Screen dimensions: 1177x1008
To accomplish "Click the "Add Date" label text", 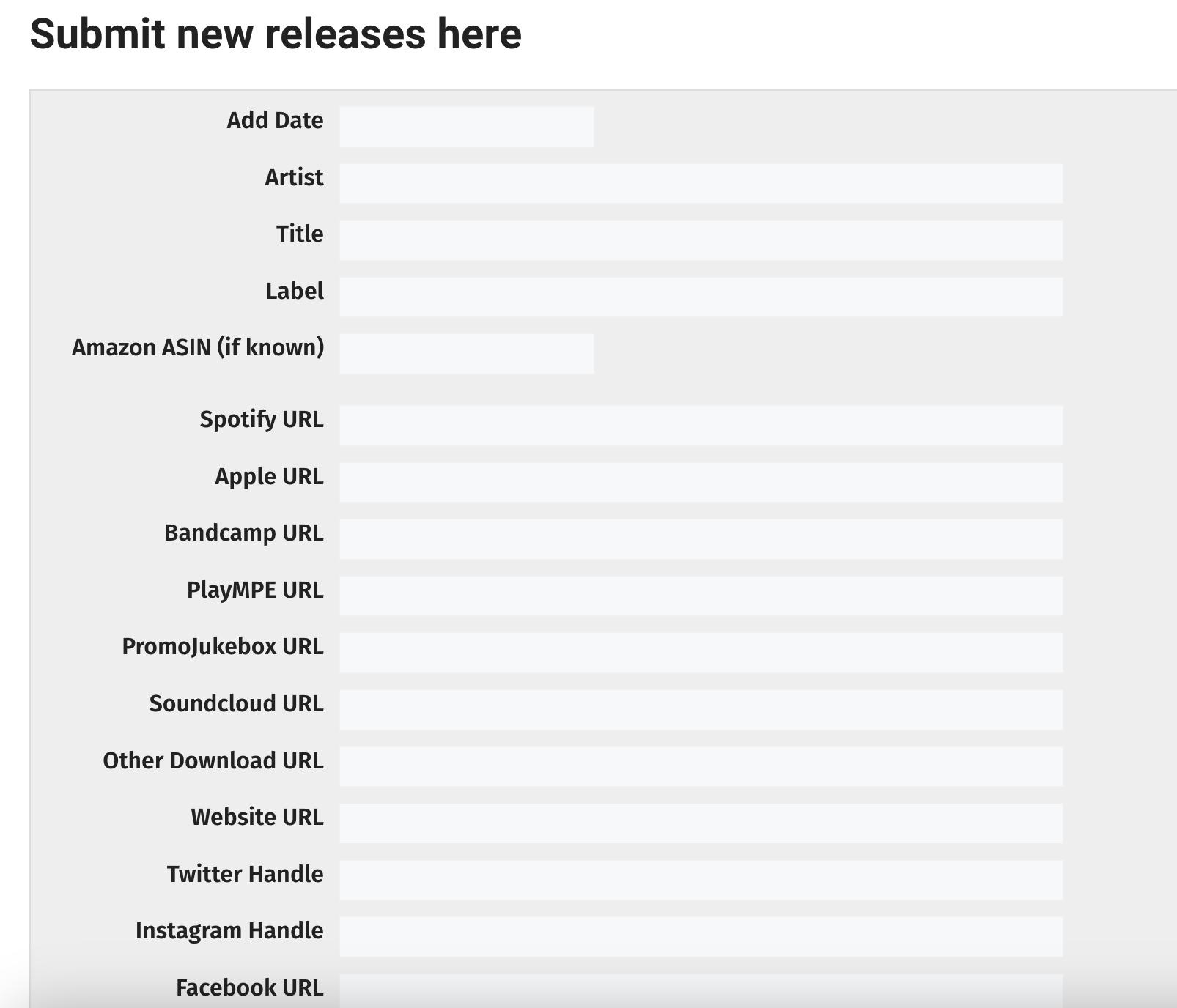I will pyautogui.click(x=275, y=120).
